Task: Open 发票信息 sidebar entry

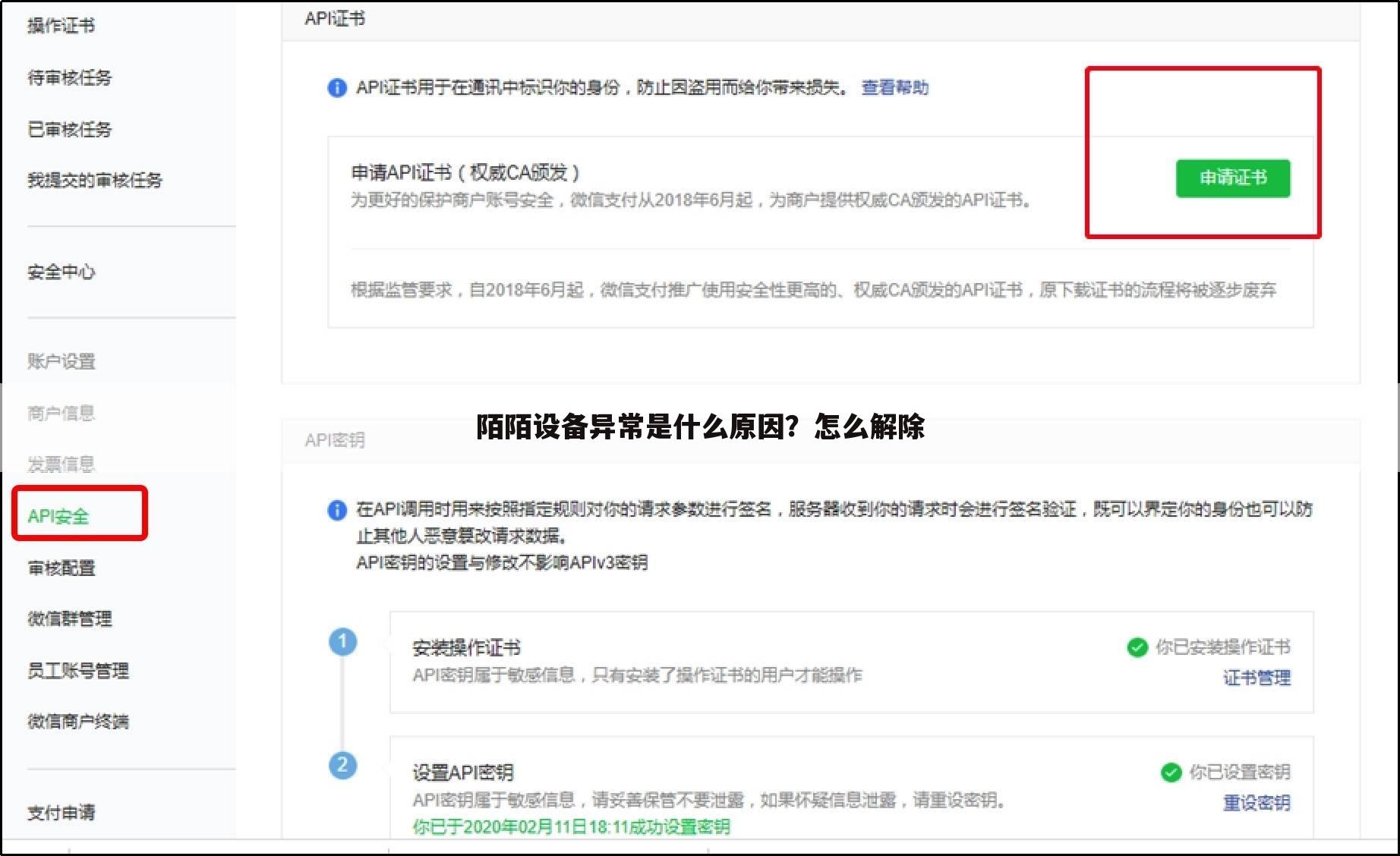Action: pos(61,464)
